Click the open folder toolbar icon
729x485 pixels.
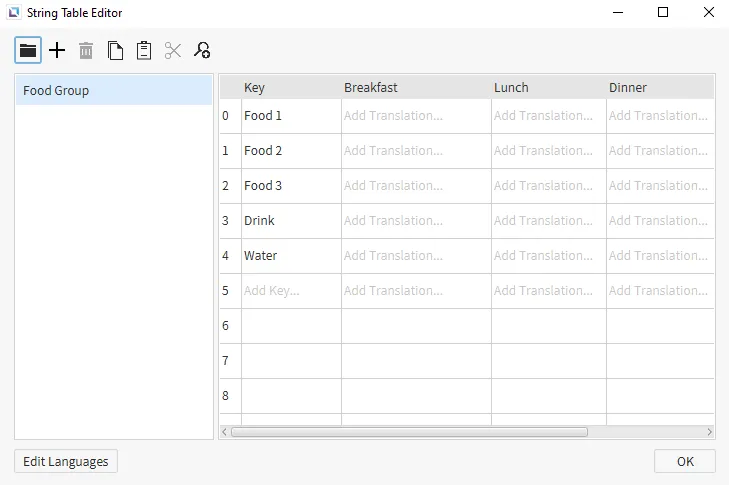[x=28, y=50]
